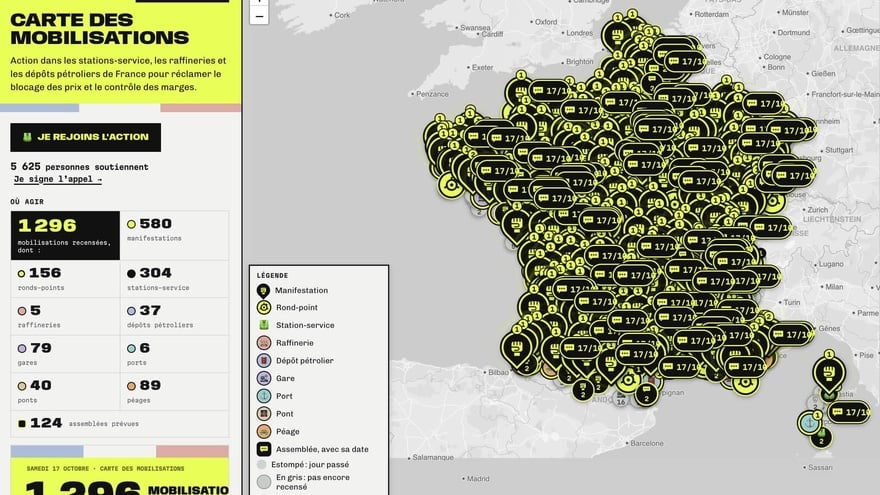880x495 pixels.
Task: Click the Madrid label on the map
Action: [x=478, y=479]
